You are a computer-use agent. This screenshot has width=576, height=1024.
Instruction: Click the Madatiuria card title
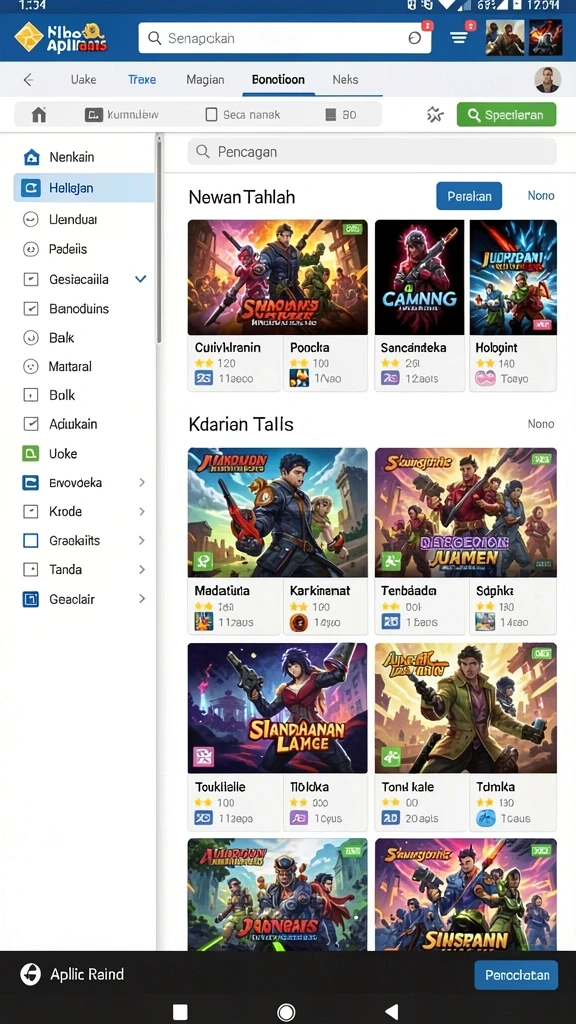pos(222,590)
